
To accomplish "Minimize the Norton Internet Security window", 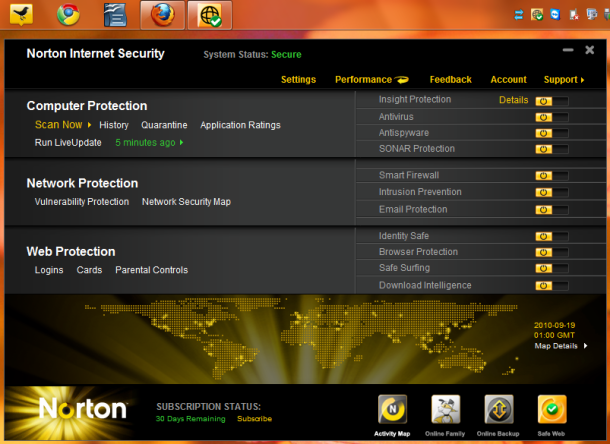I will 568,50.
